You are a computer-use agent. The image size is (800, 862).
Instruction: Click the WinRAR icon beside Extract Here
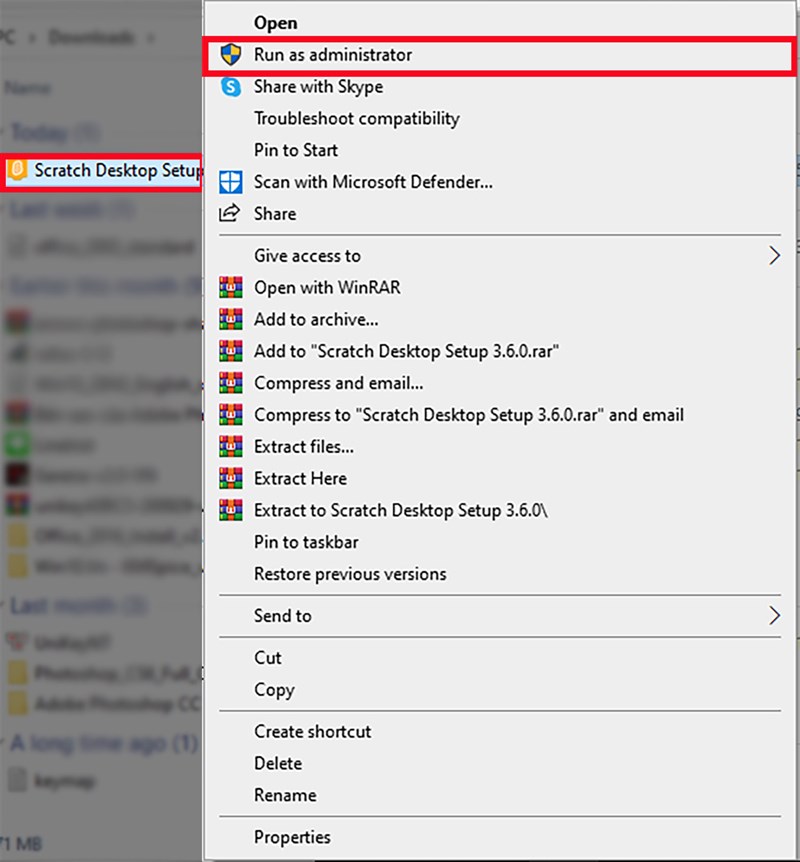click(230, 479)
